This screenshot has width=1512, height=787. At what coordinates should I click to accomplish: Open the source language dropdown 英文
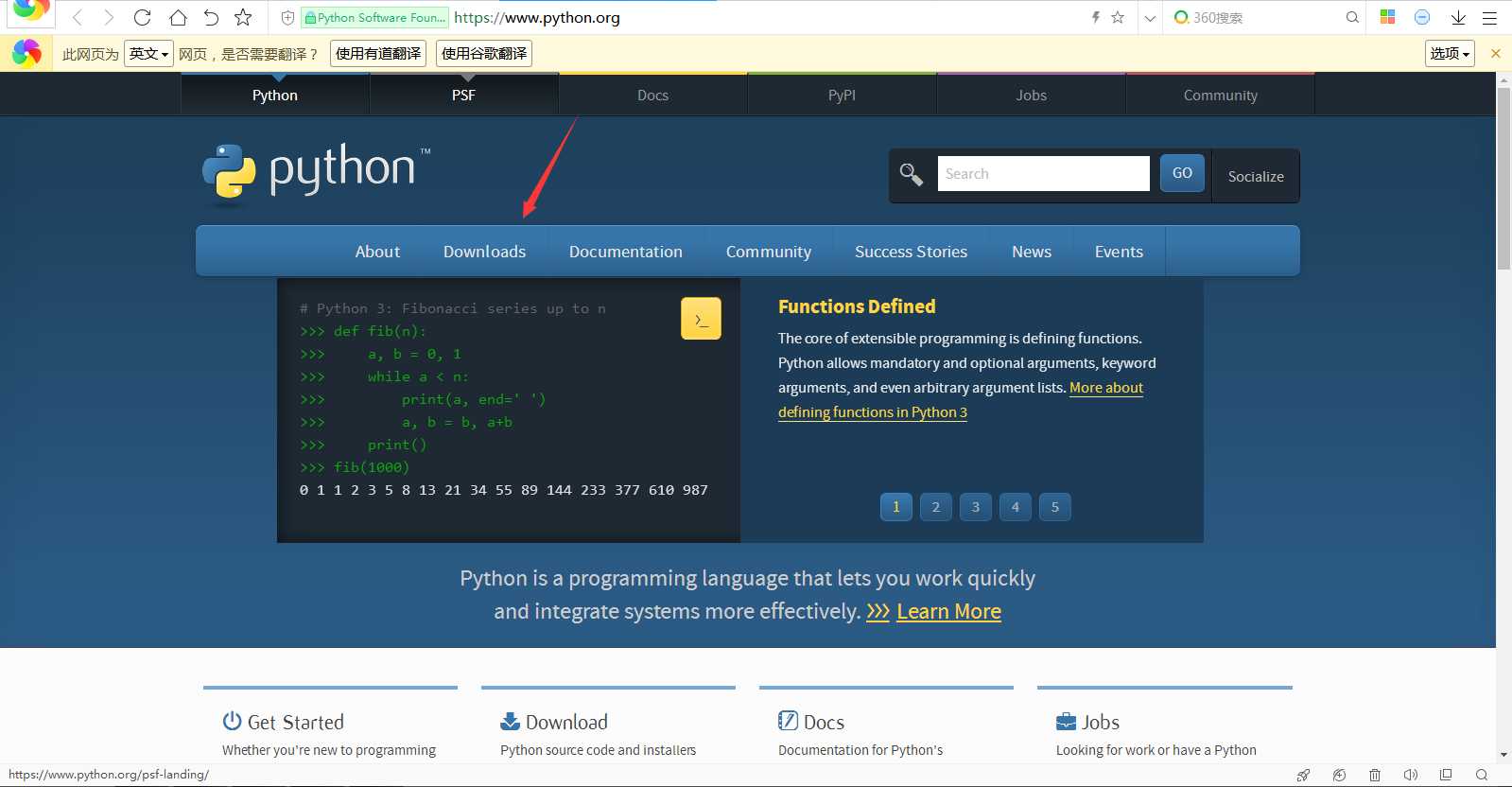(x=148, y=54)
